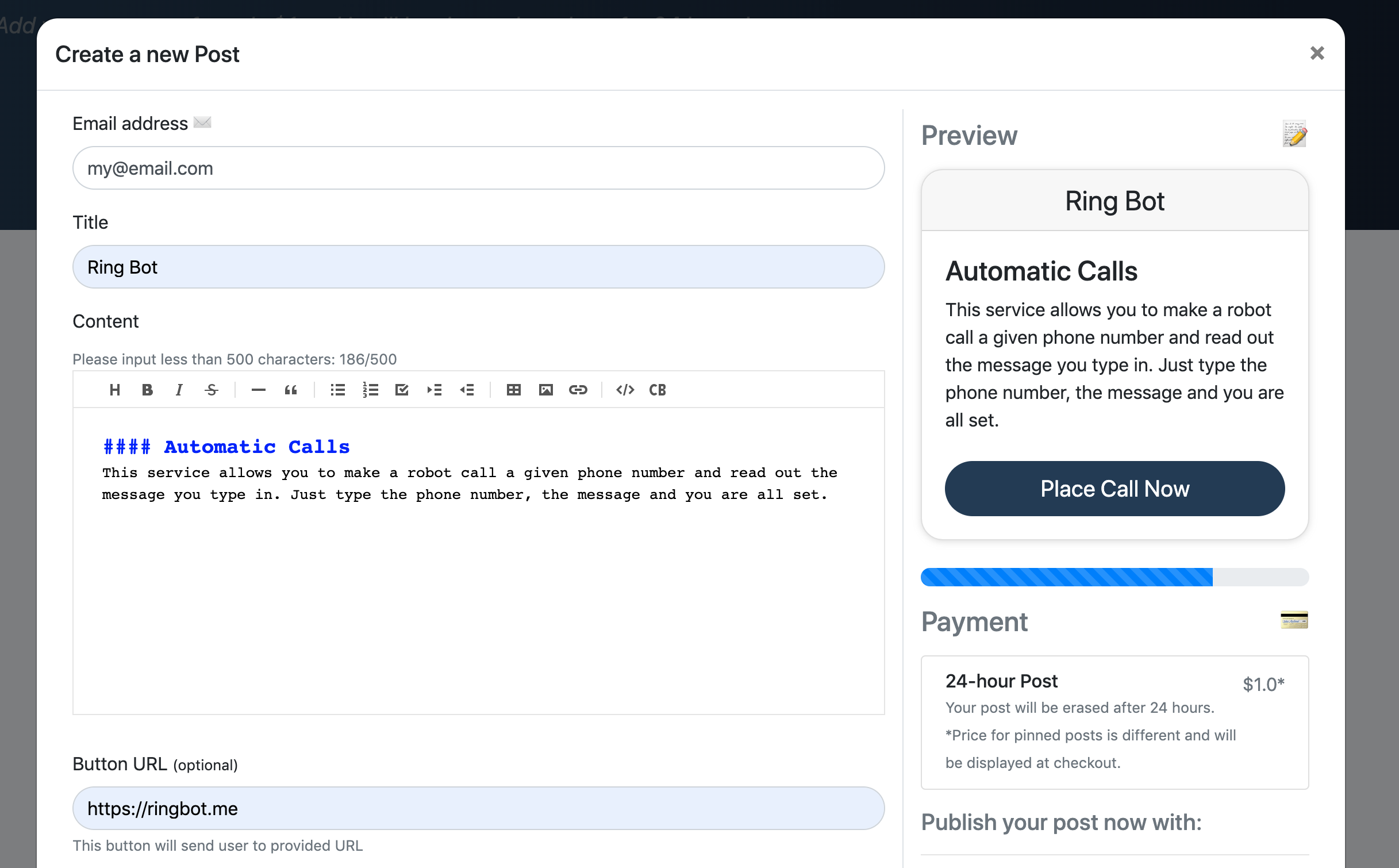This screenshot has width=1399, height=868.
Task: Outdent the current line in editor
Action: [x=467, y=390]
